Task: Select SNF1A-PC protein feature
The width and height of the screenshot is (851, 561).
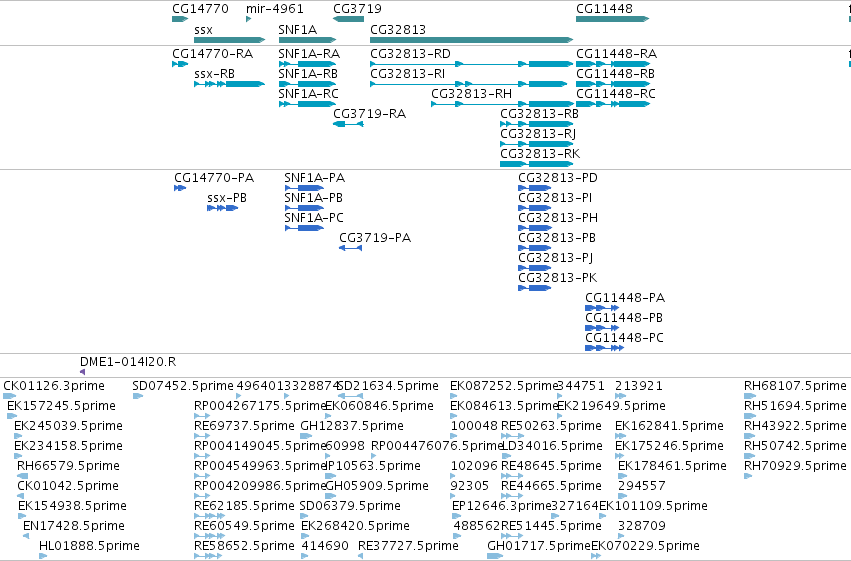Action: click(304, 228)
